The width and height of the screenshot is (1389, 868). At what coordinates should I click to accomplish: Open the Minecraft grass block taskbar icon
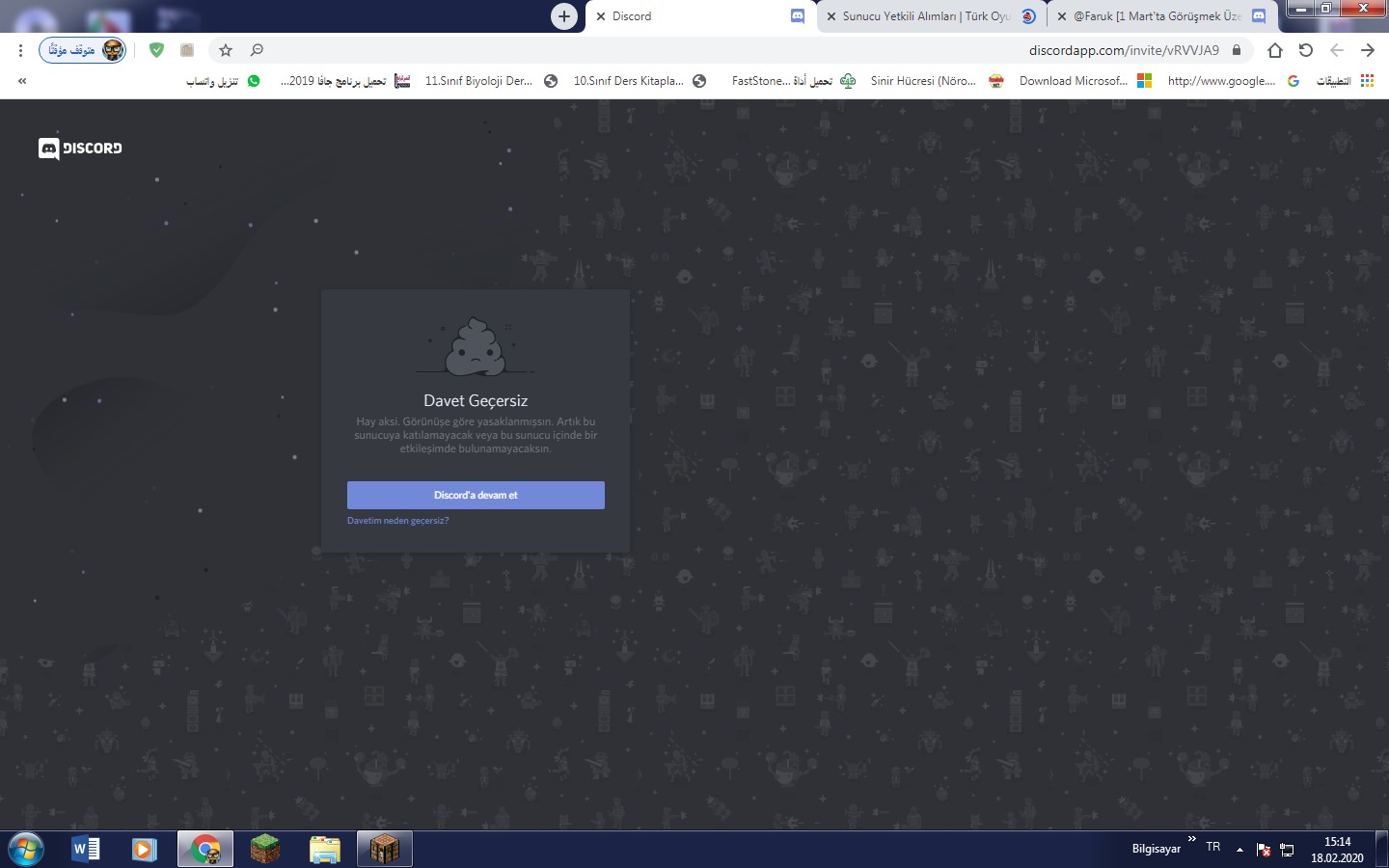click(x=265, y=850)
